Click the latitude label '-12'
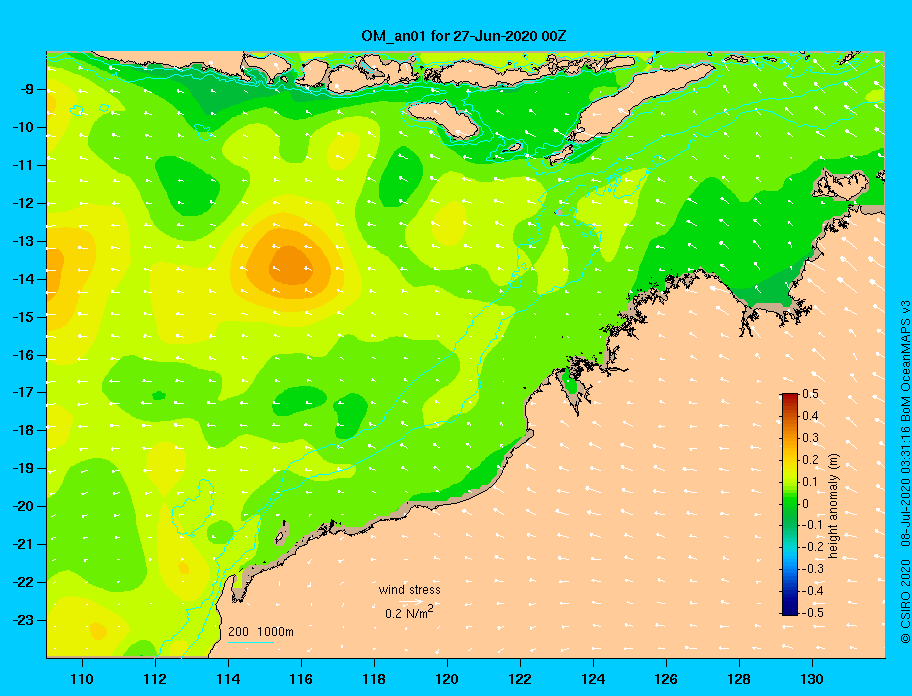 click(24, 204)
